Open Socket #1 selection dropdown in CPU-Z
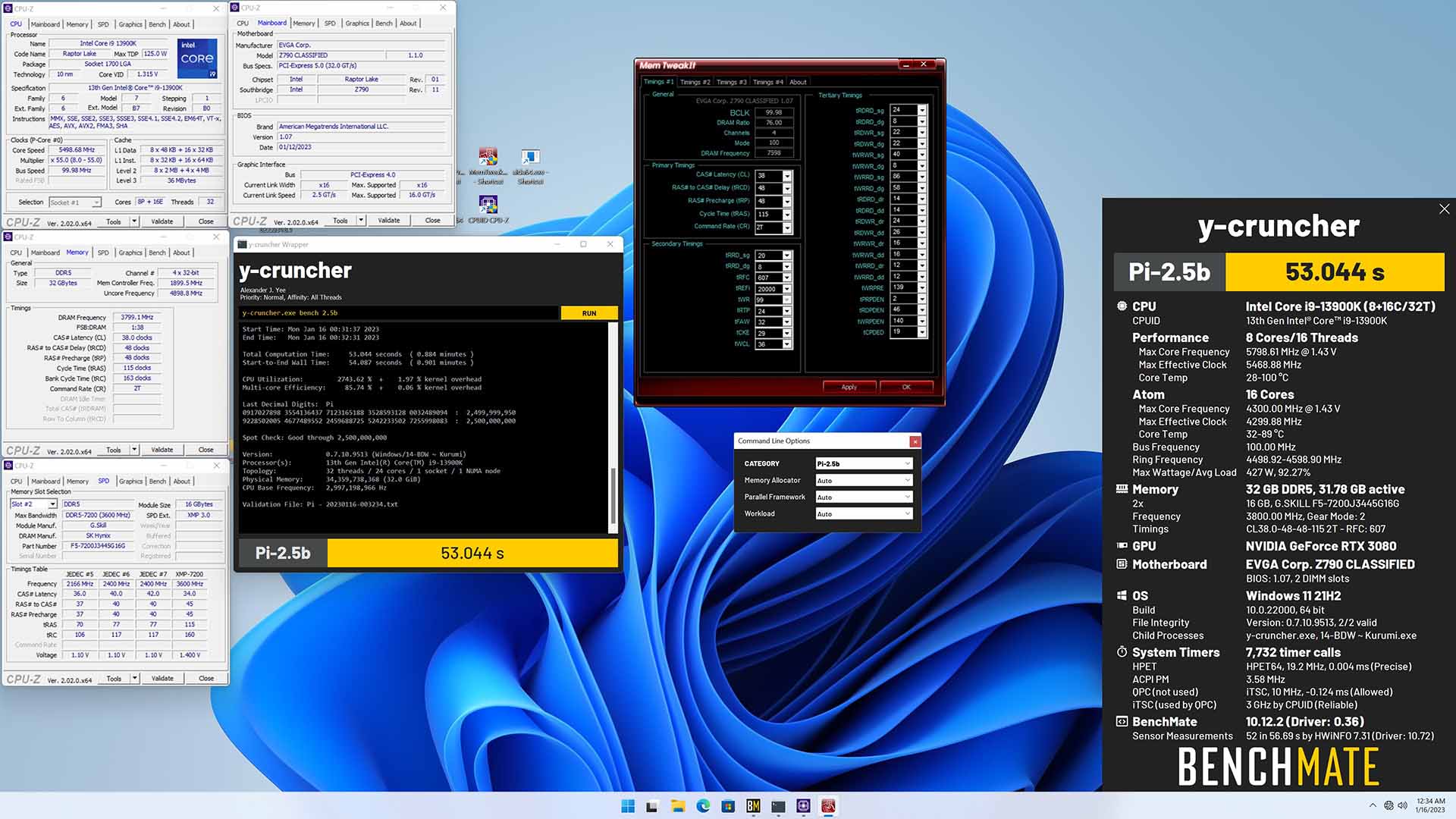Viewport: 1456px width, 819px height. tap(75, 202)
